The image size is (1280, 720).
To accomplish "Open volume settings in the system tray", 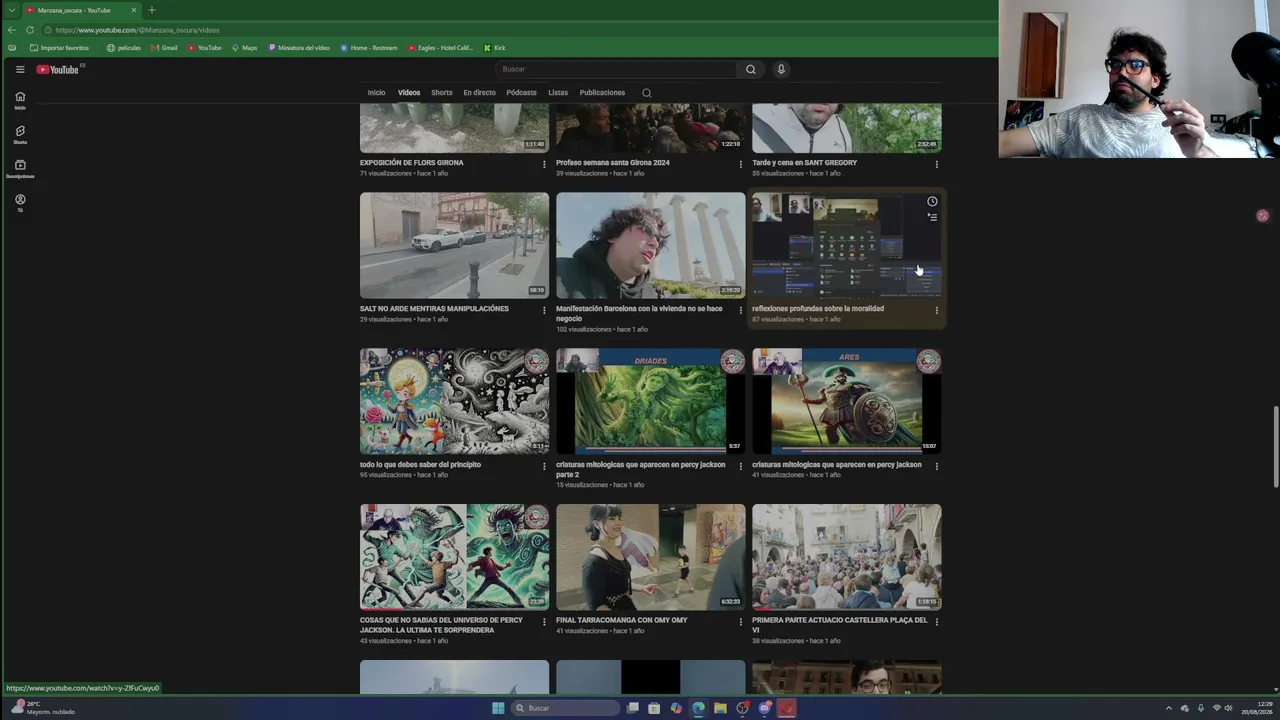I will tap(1228, 708).
